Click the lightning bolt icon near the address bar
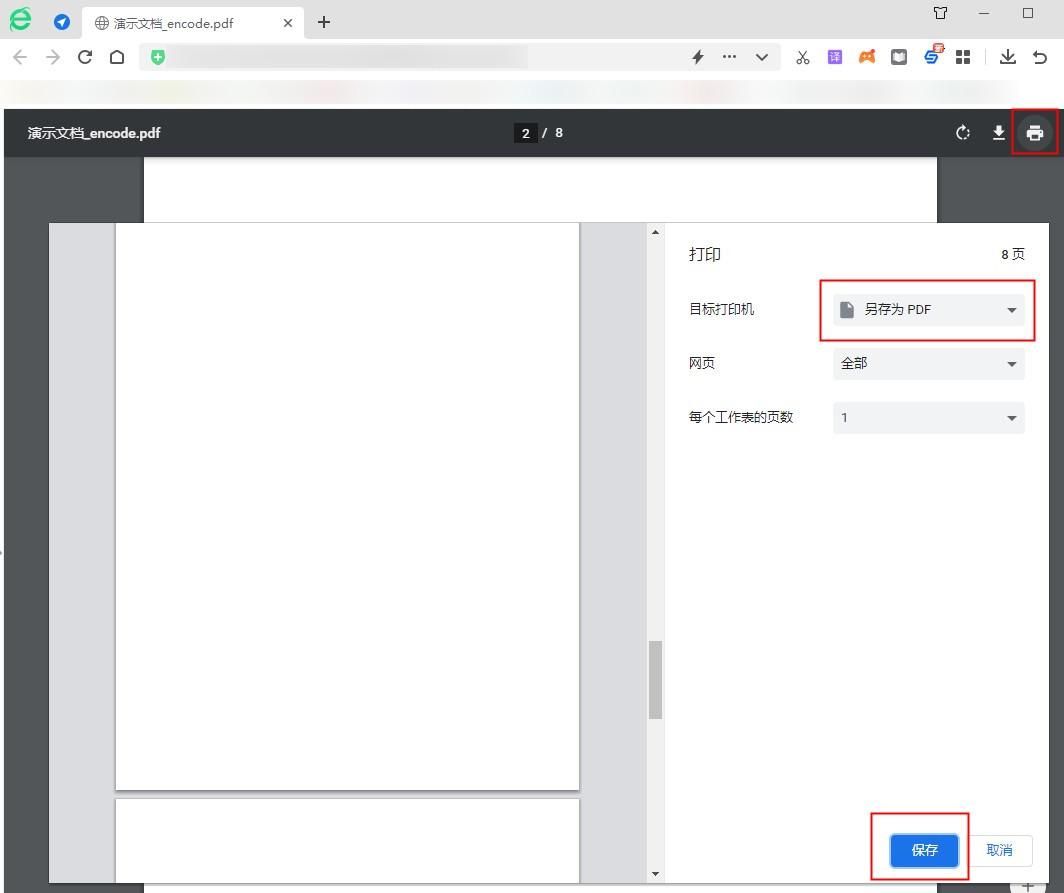This screenshot has height=893, width=1064. tap(698, 57)
